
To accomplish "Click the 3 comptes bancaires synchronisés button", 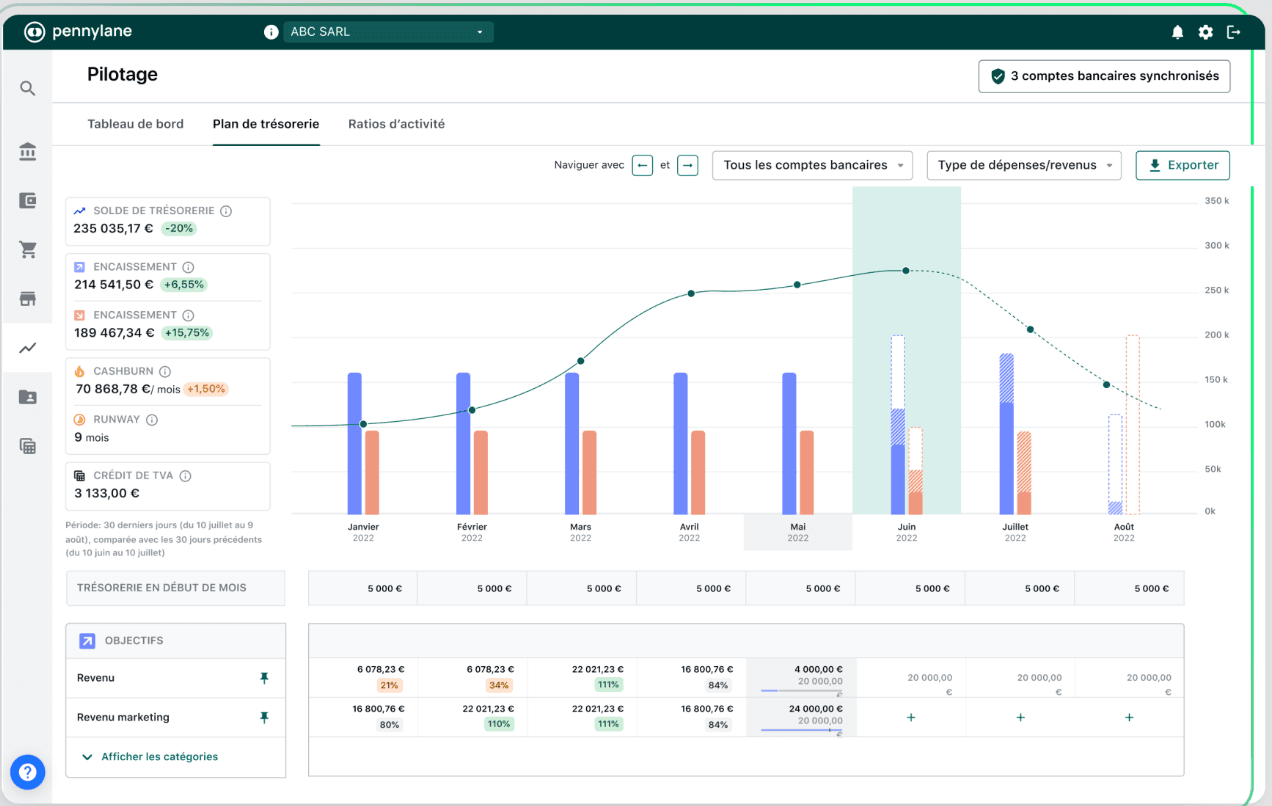I will pos(1104,76).
